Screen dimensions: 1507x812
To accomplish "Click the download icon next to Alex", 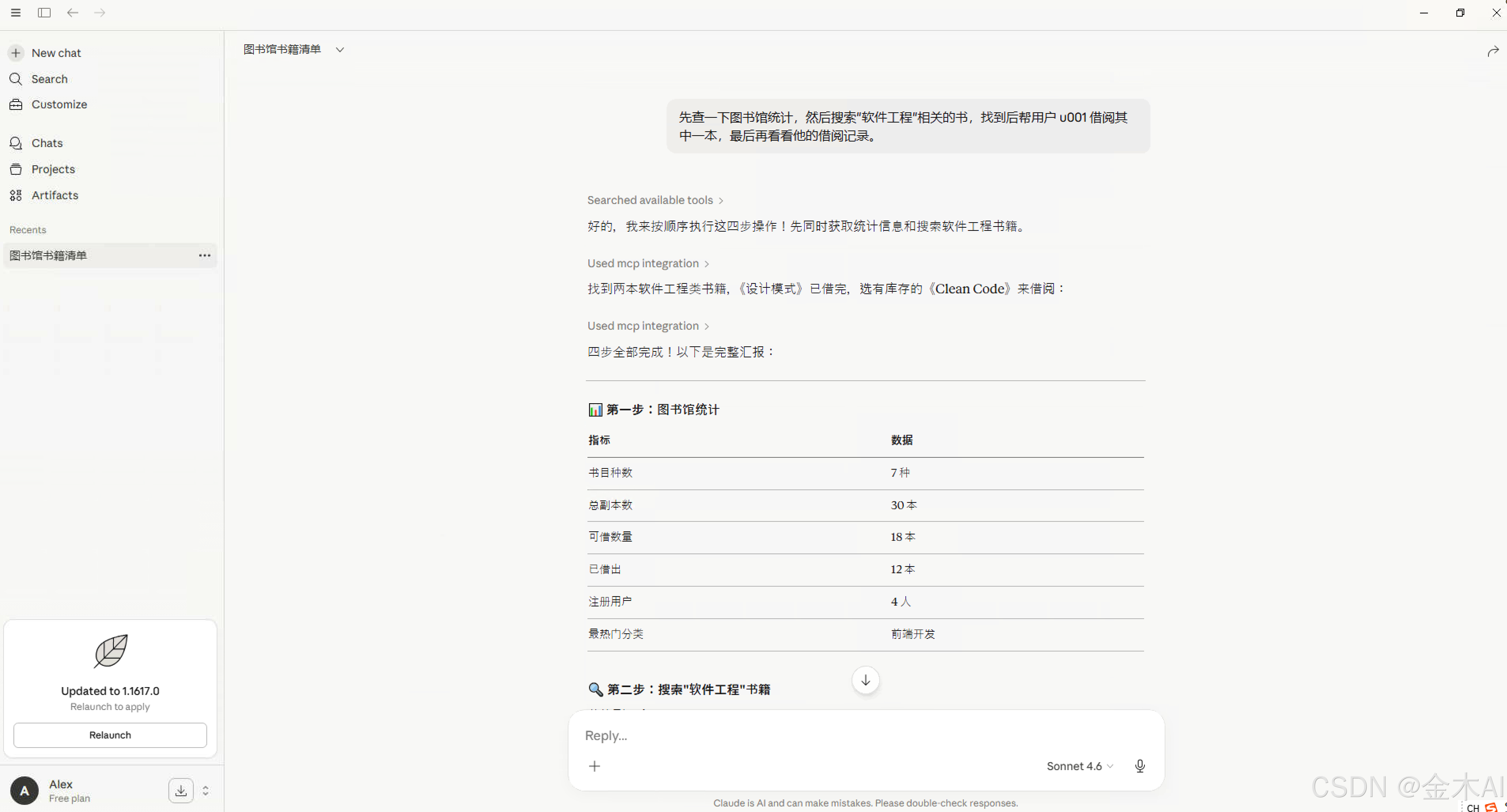I will 181,790.
